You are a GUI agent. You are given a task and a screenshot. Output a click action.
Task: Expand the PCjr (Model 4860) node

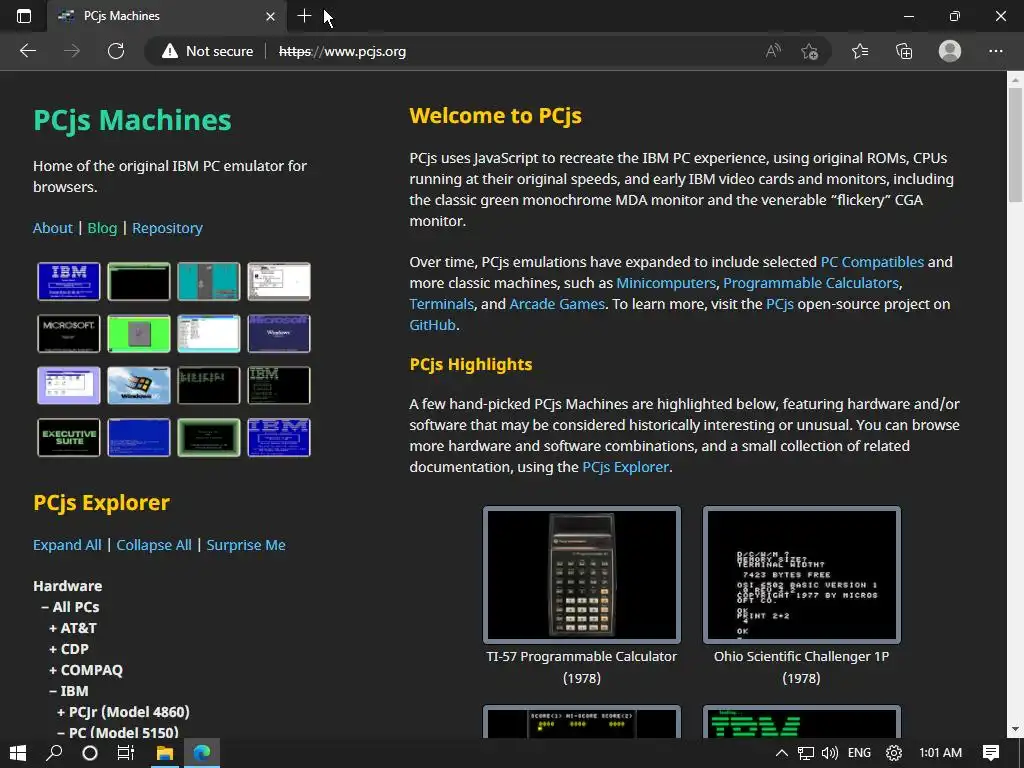pyautogui.click(x=123, y=711)
